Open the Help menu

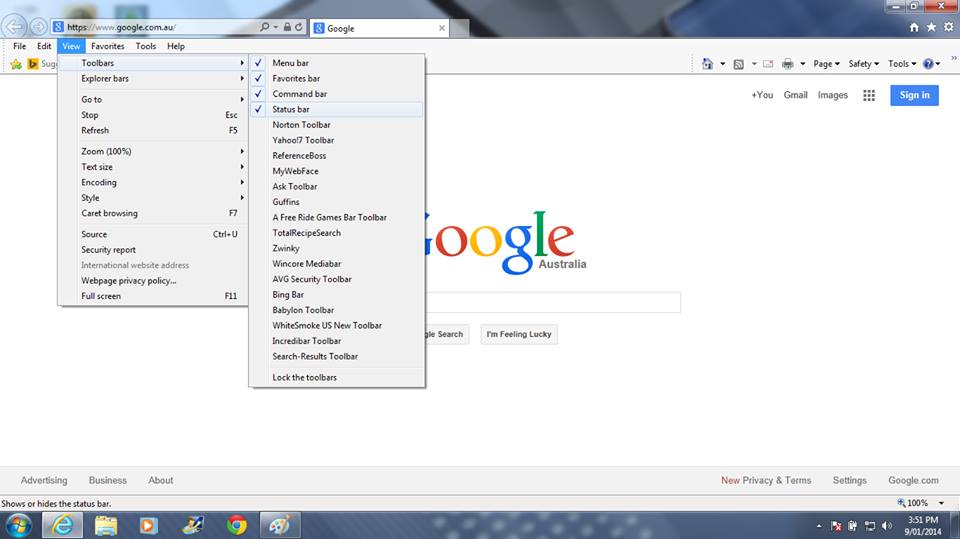[x=176, y=46]
